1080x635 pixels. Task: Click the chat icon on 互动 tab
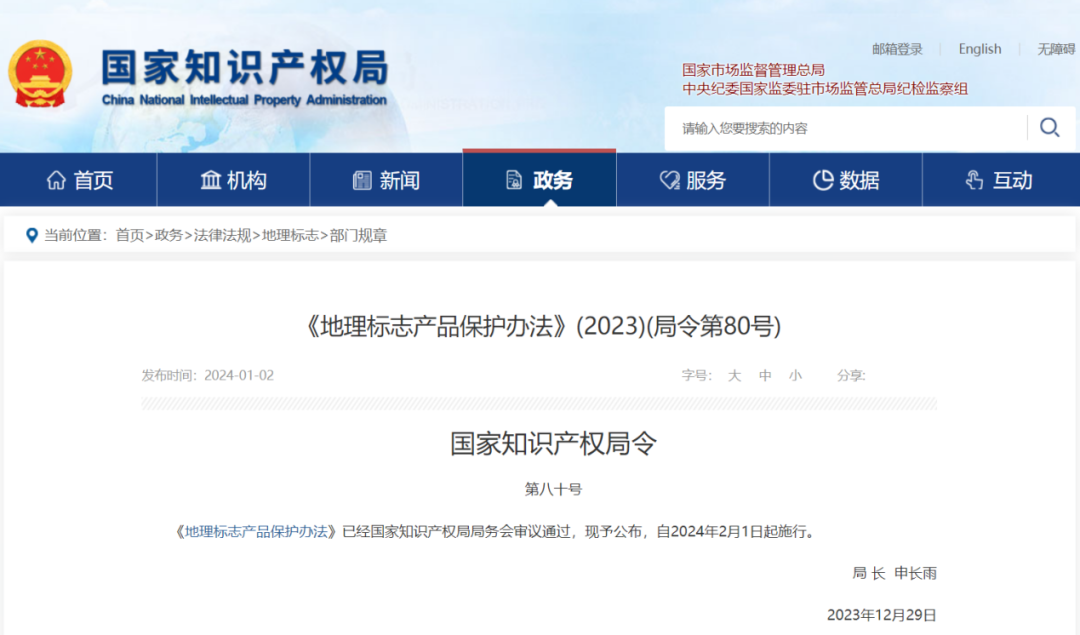point(972,180)
